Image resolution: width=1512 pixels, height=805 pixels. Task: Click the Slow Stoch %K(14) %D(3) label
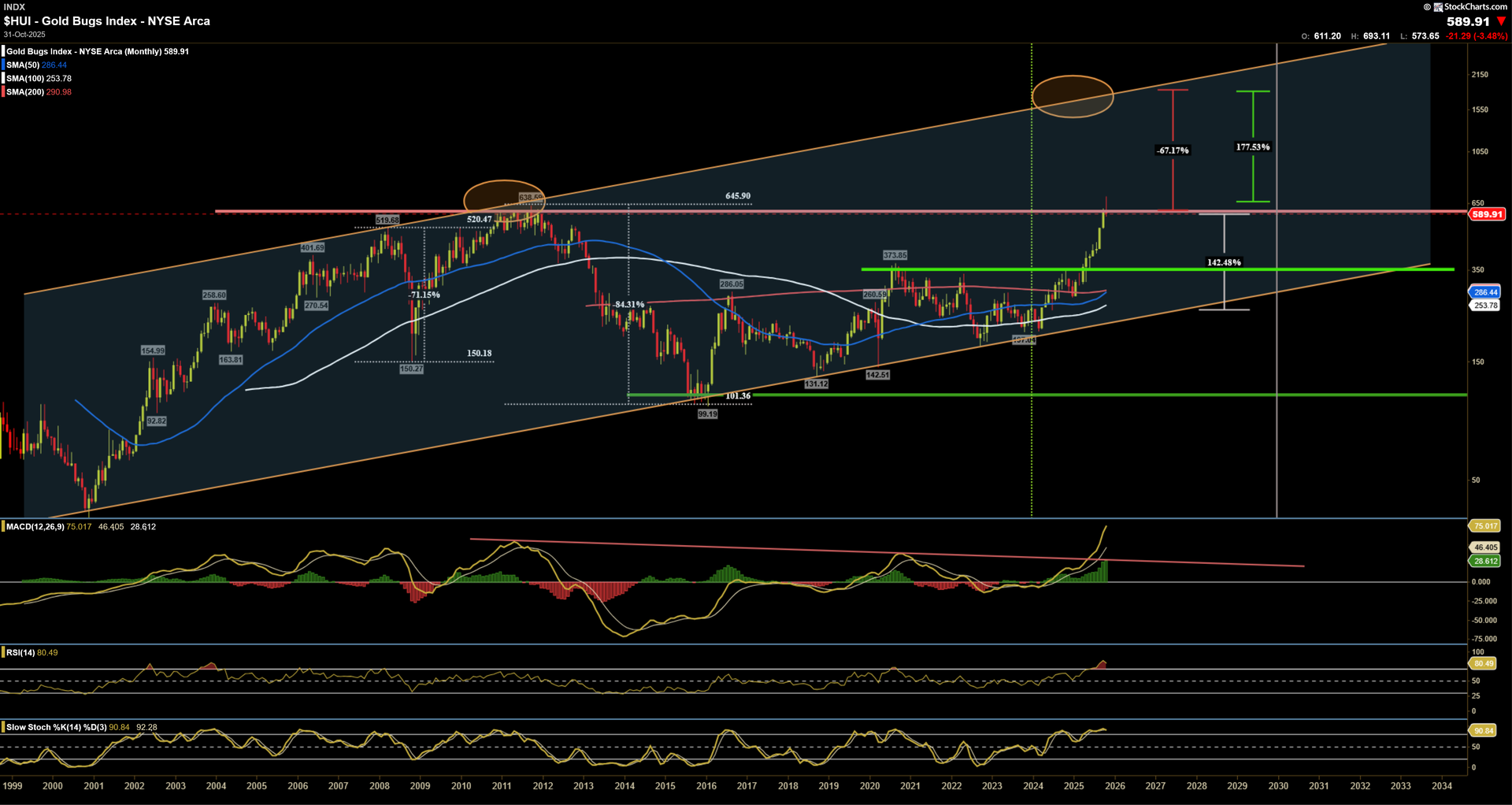56,727
